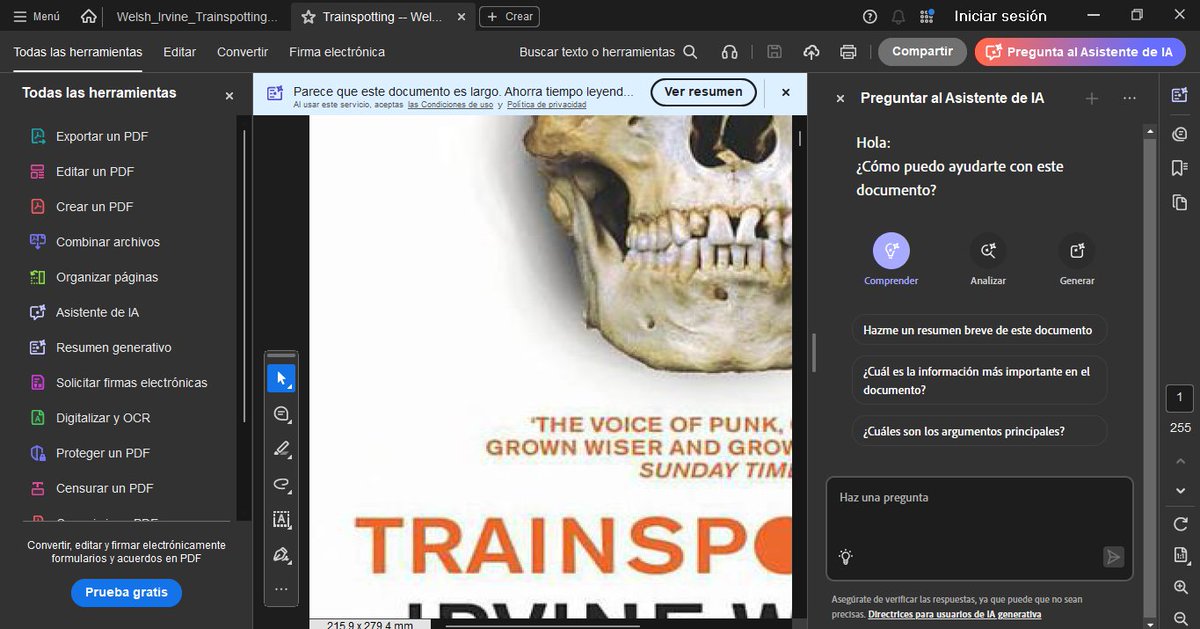Click the Ver resumen button
This screenshot has height=629, width=1200.
[x=703, y=92]
